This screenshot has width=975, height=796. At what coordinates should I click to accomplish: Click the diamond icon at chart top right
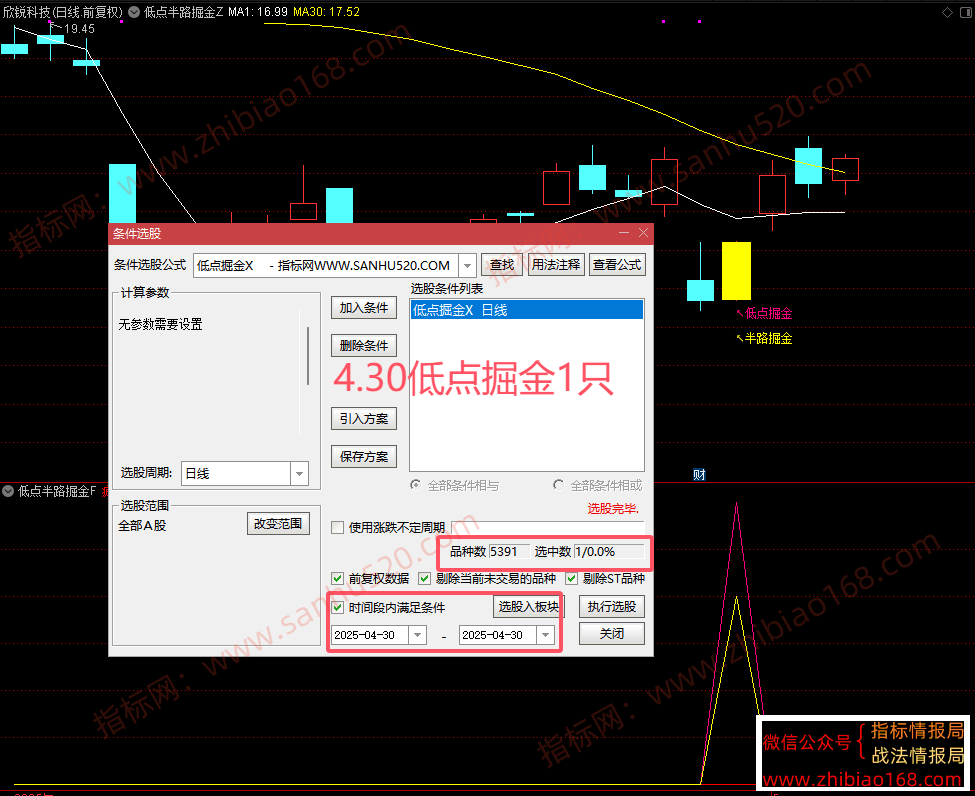click(947, 12)
